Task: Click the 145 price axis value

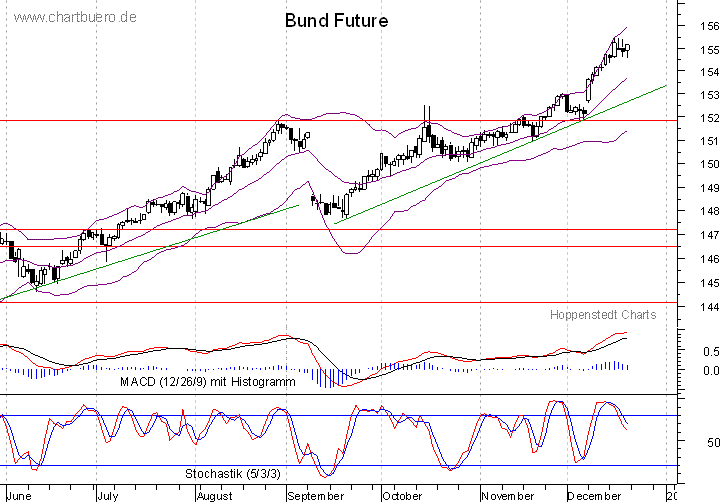Action: 709,283
